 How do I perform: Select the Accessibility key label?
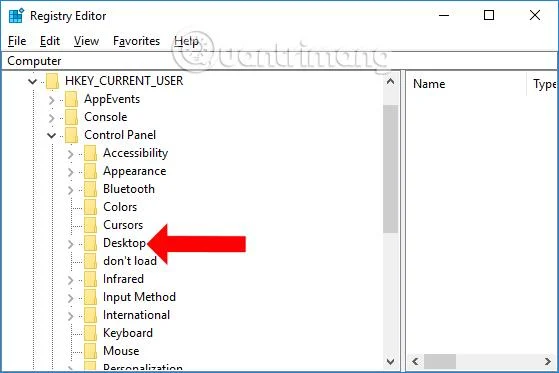[135, 153]
